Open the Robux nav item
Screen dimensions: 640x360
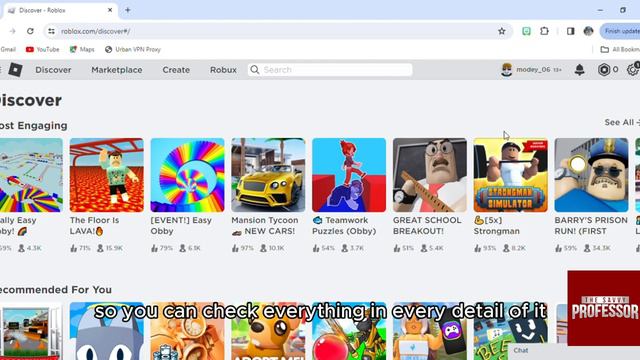[223, 70]
